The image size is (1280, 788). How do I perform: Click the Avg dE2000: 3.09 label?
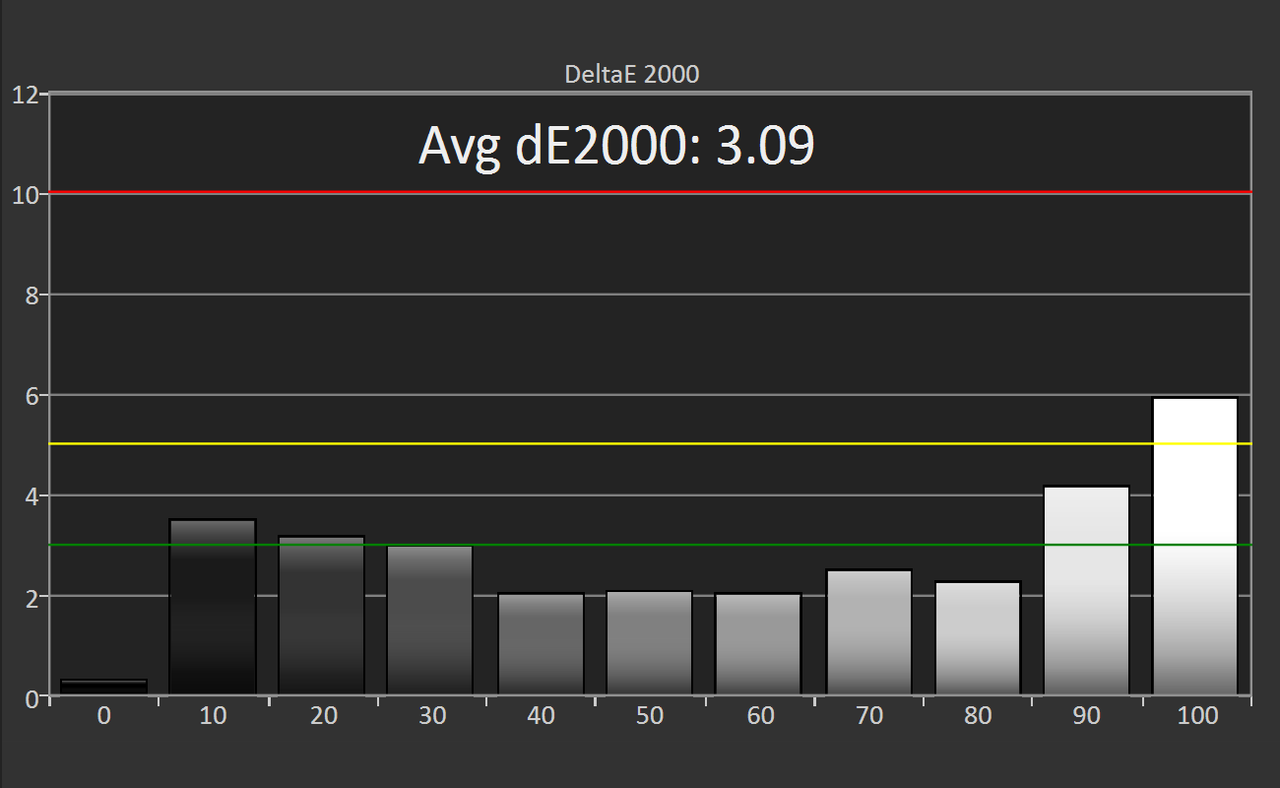click(617, 146)
